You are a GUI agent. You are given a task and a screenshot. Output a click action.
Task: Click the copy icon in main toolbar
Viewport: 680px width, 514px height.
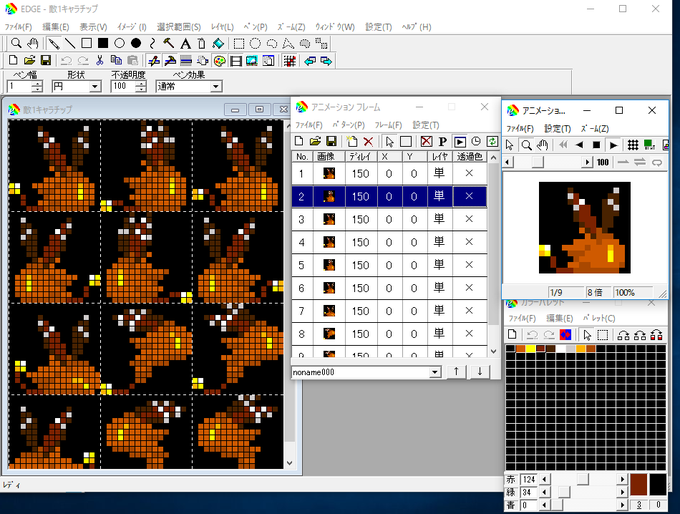point(116,61)
